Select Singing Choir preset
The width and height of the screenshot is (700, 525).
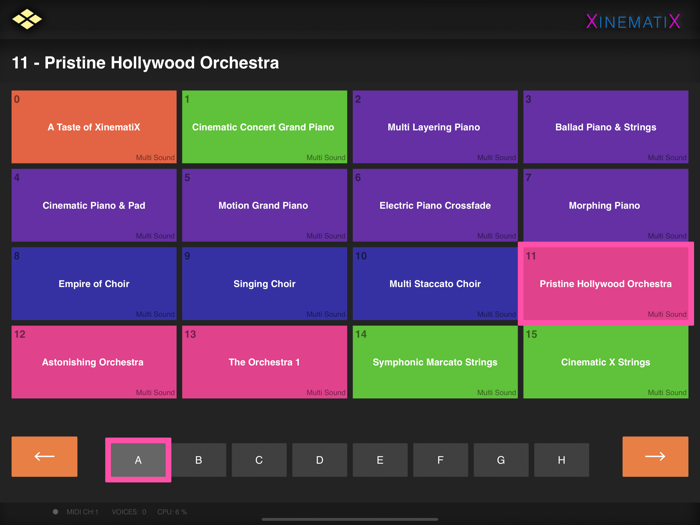pyautogui.click(x=264, y=283)
